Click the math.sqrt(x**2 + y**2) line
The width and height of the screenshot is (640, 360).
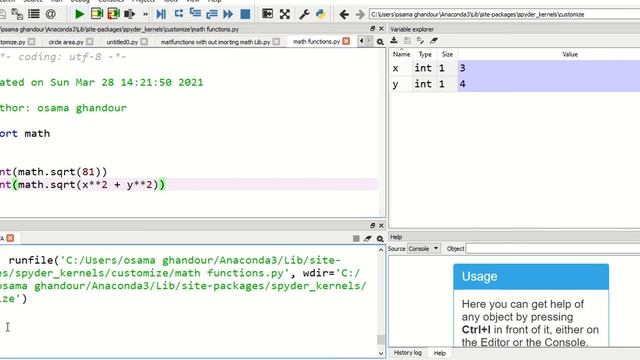click(x=82, y=184)
